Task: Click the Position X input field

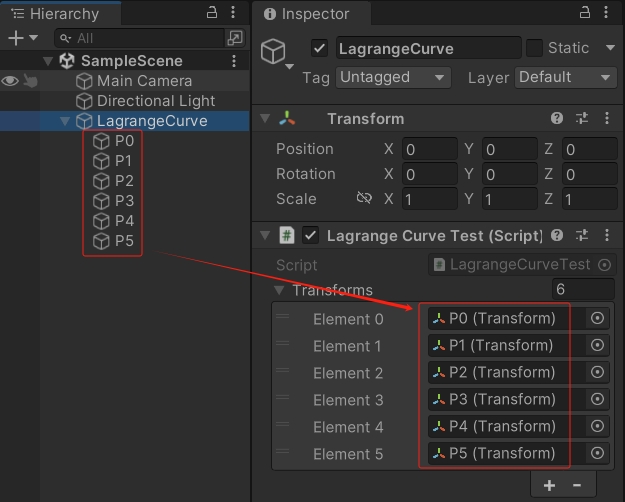Action: [426, 150]
